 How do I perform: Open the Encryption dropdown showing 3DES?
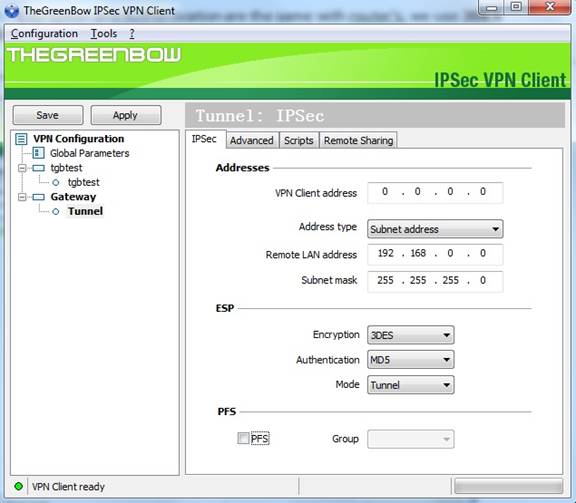click(x=411, y=335)
